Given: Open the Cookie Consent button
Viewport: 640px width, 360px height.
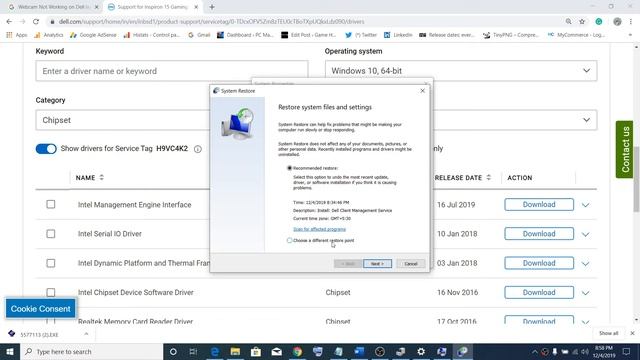Looking at the screenshot, I should point(40,309).
